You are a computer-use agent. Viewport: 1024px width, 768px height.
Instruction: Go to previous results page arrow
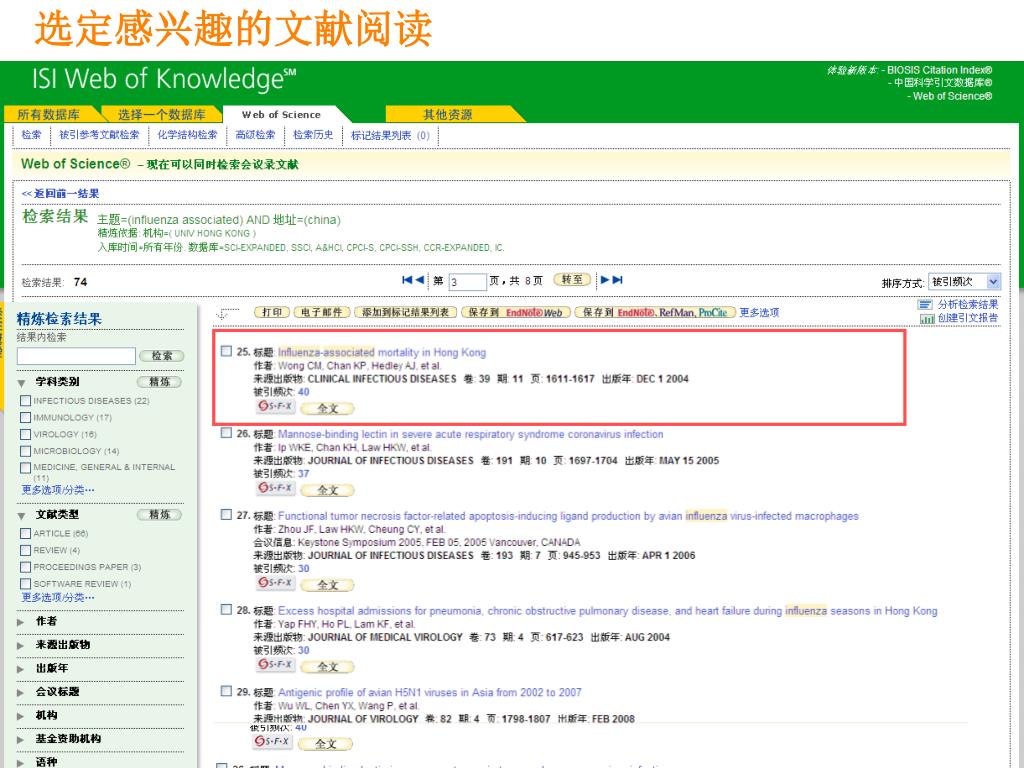tap(419, 280)
